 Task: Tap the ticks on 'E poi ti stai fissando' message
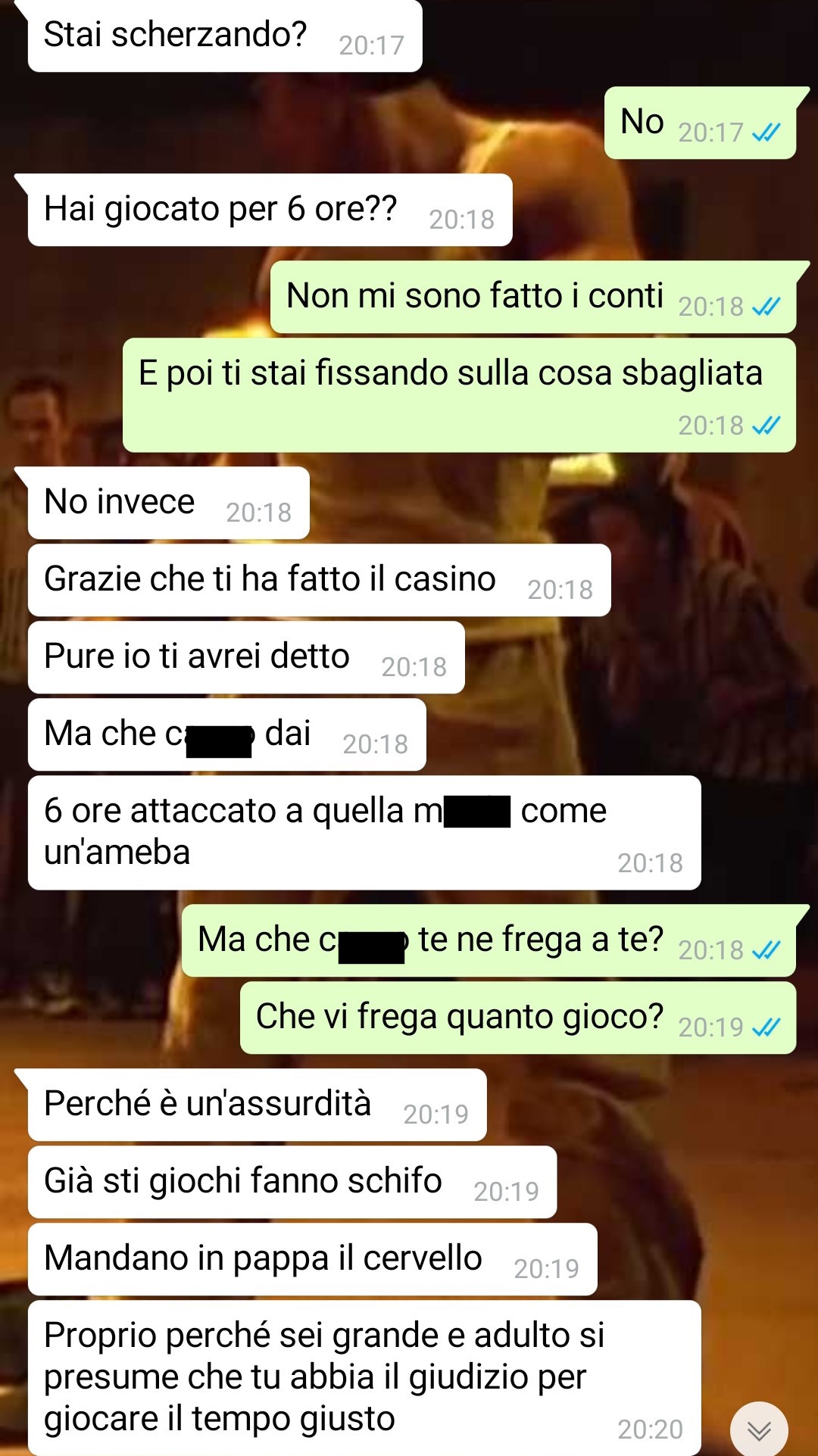click(766, 426)
